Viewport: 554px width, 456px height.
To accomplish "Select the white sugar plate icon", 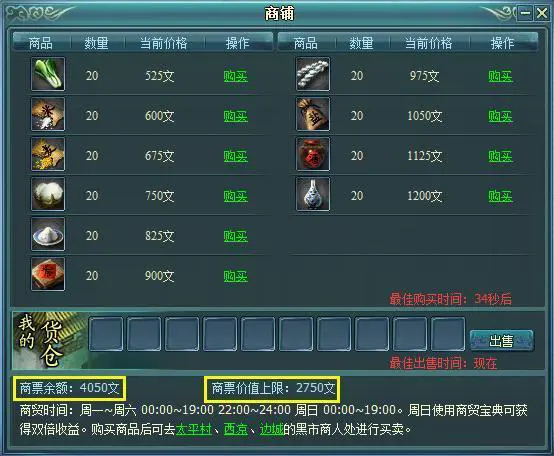I will (x=48, y=234).
